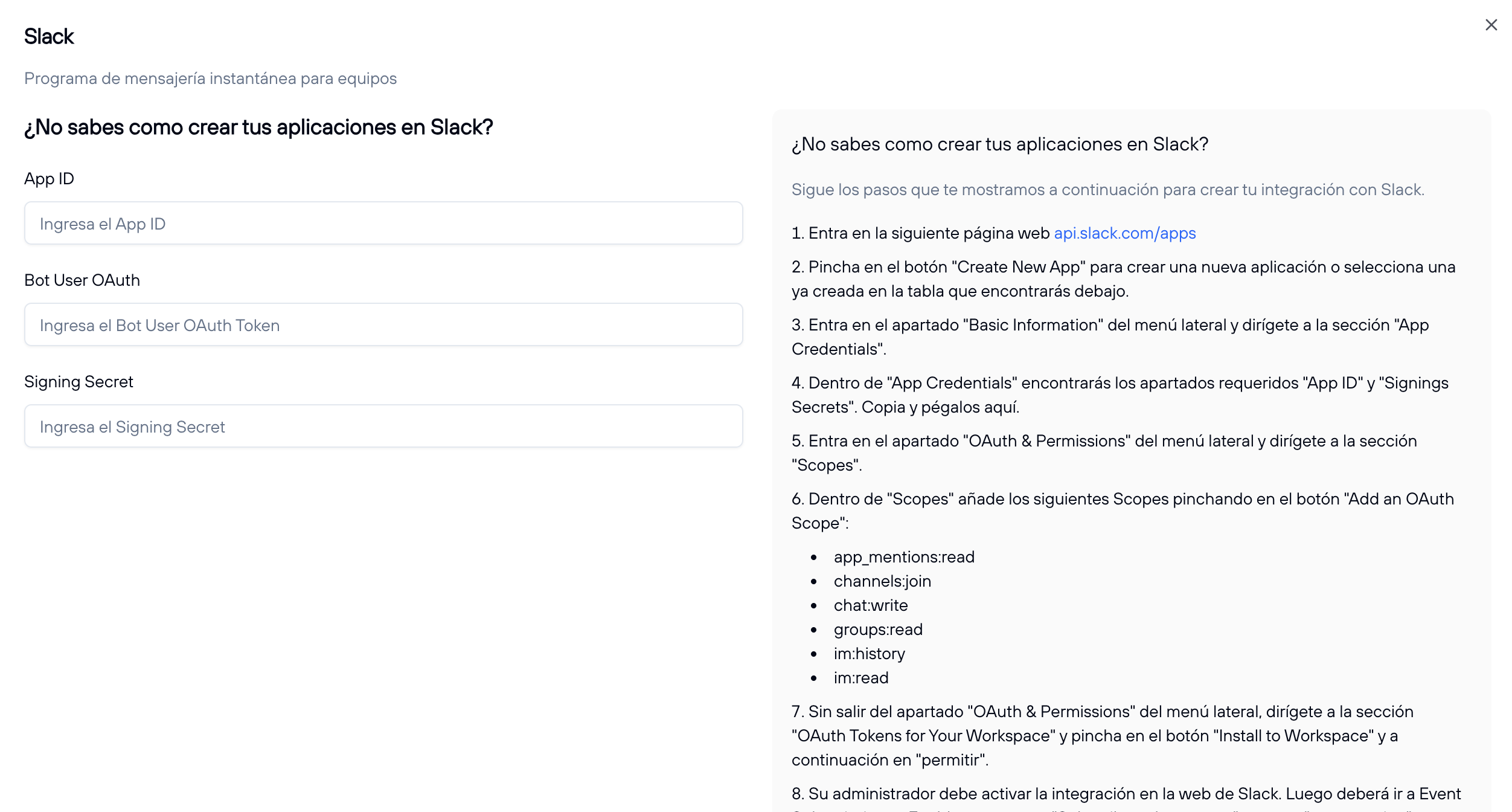Focus the Signing Secret input box
Image resolution: width=1512 pixels, height=812 pixels.
click(x=383, y=426)
